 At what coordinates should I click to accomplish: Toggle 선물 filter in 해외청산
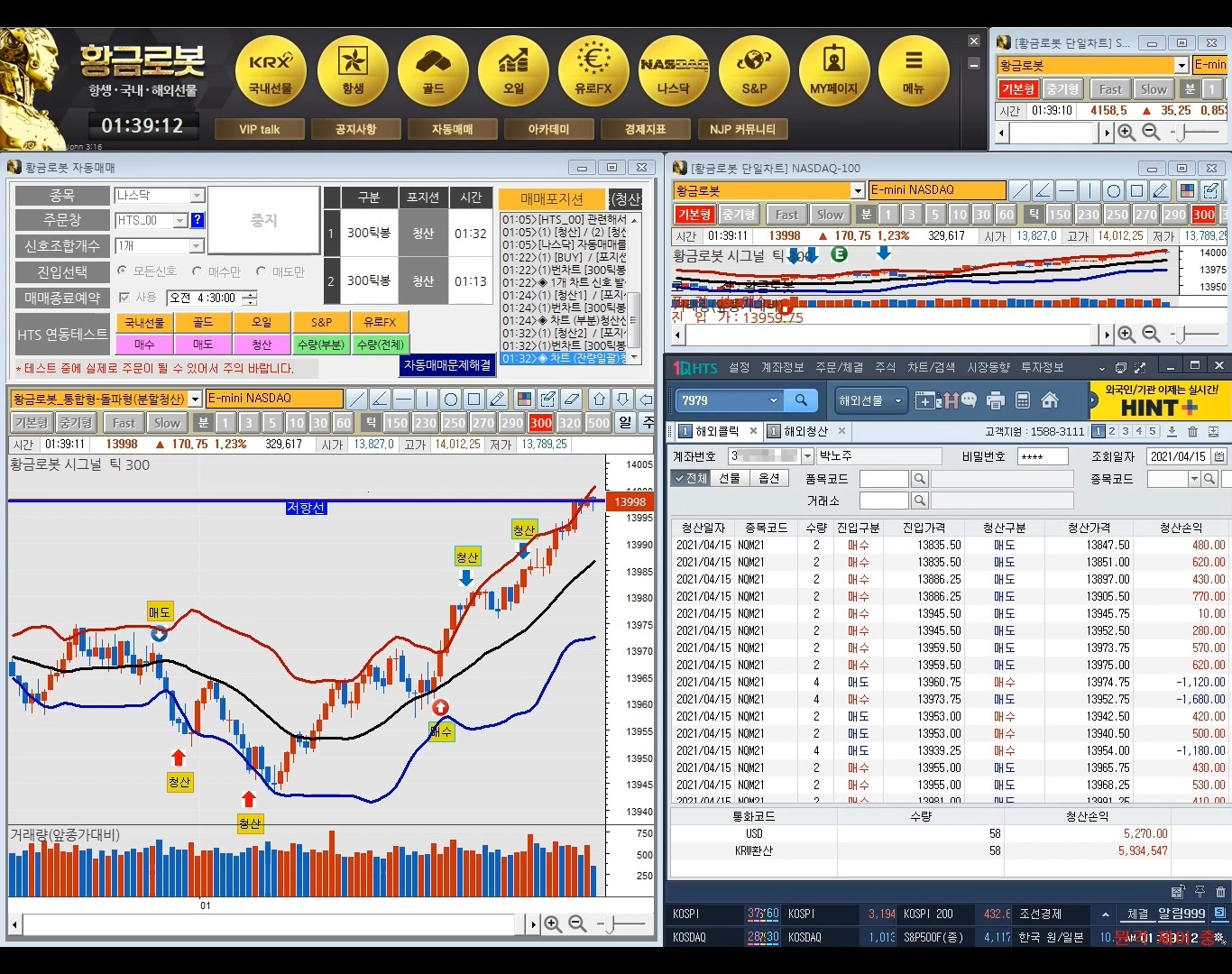click(730, 478)
